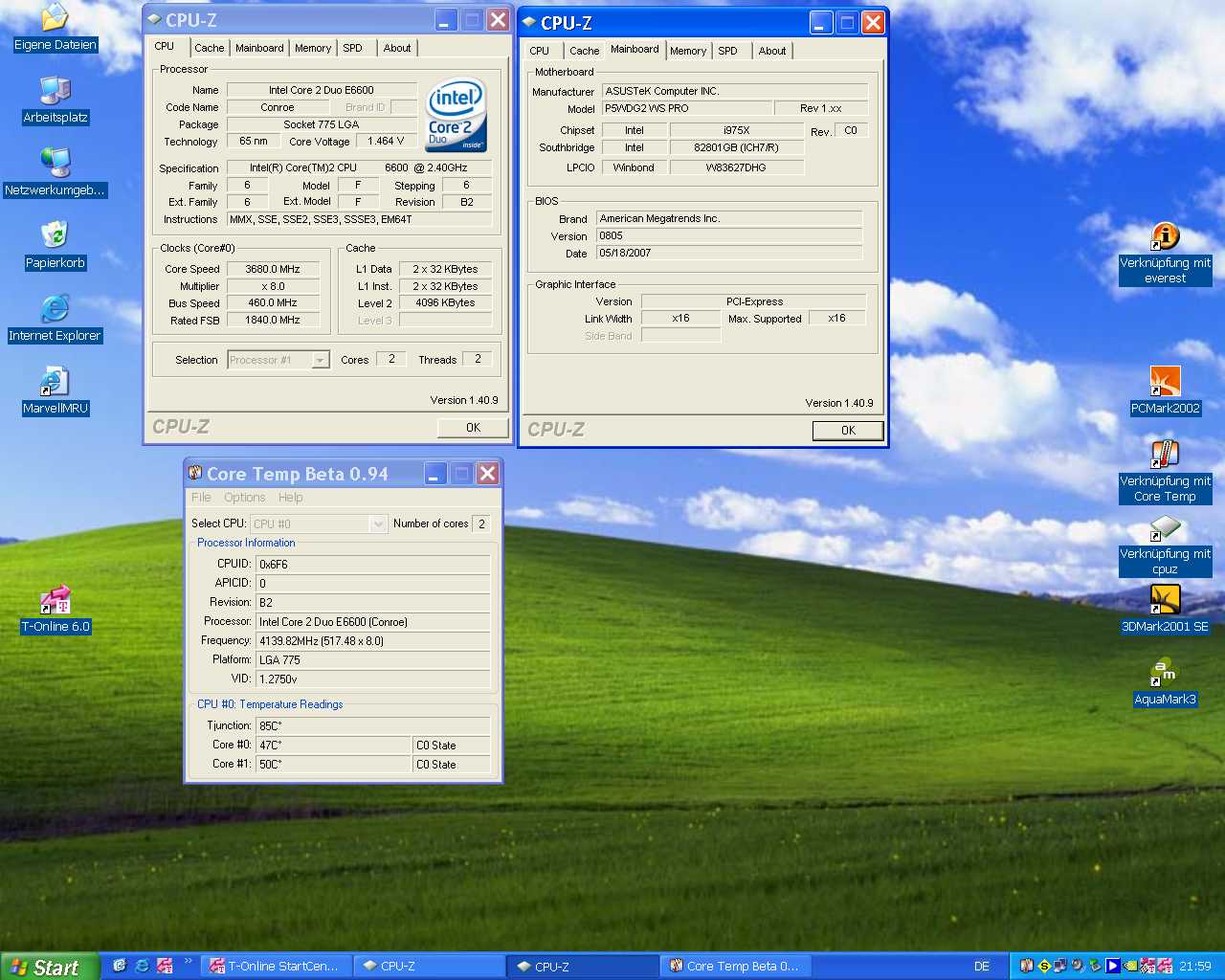Screen dimensions: 1225x980
Task: Click the Southbridge value 82801GB (ICH7/R)
Action: 736,147
